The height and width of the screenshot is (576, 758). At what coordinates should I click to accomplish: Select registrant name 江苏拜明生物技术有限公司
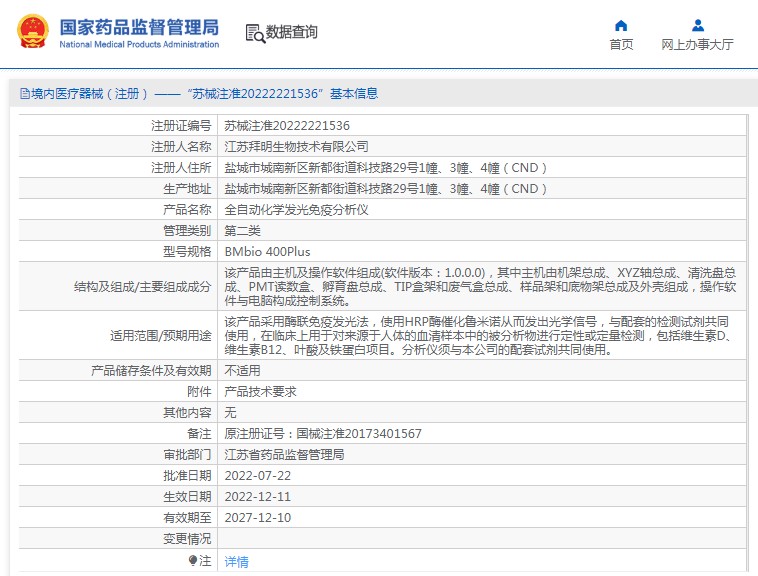pos(296,146)
